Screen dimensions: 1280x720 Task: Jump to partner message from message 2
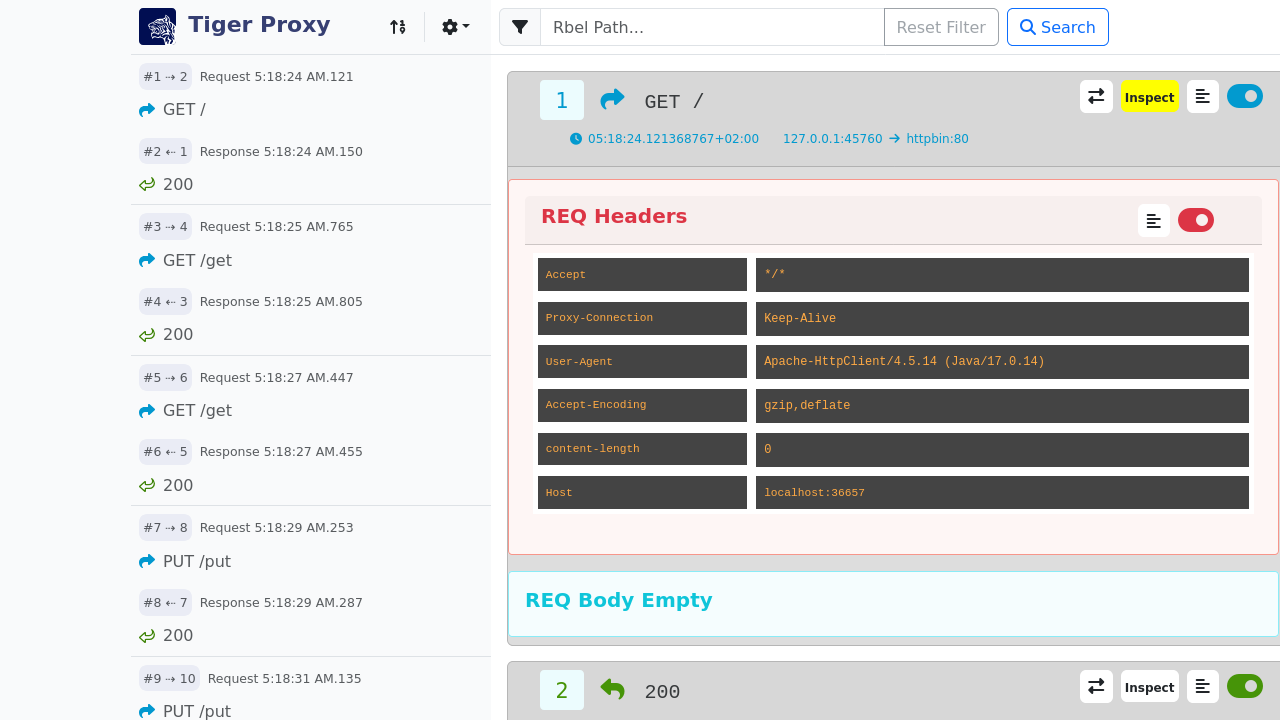click(x=1096, y=687)
